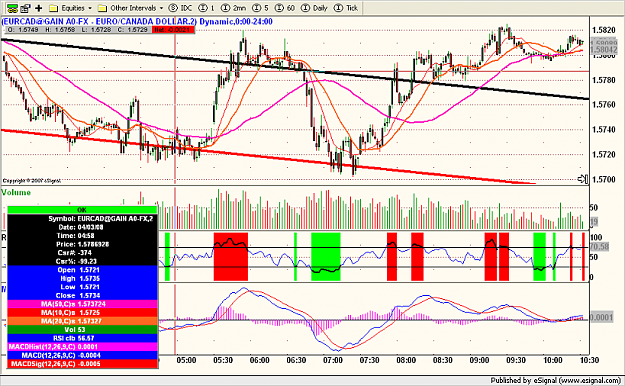Click the 1.5760 price axis label
Screen dimensions: 625x386
click(604, 105)
